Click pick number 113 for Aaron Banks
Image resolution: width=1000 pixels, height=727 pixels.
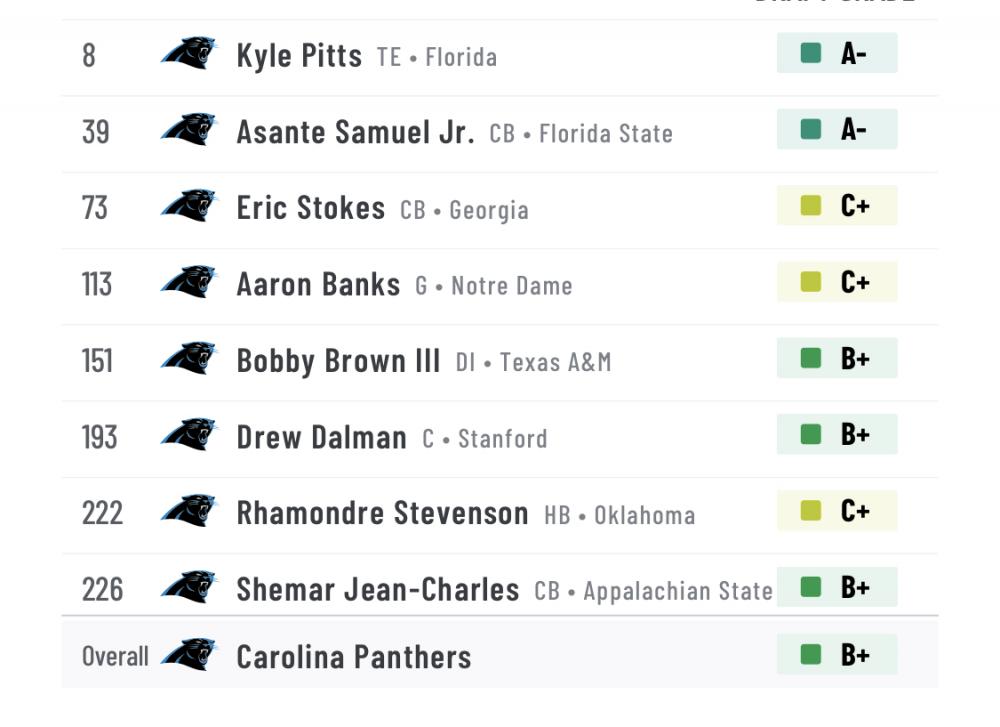point(97,284)
